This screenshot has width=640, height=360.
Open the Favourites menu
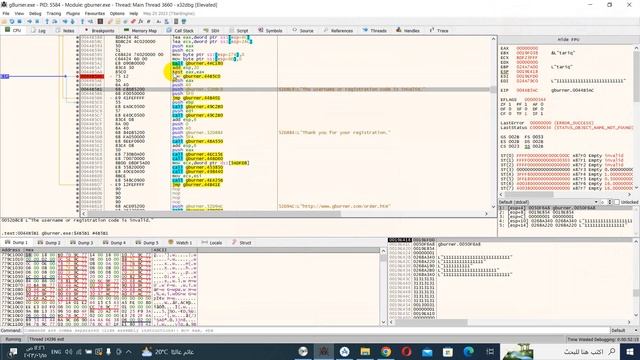(95, 13)
